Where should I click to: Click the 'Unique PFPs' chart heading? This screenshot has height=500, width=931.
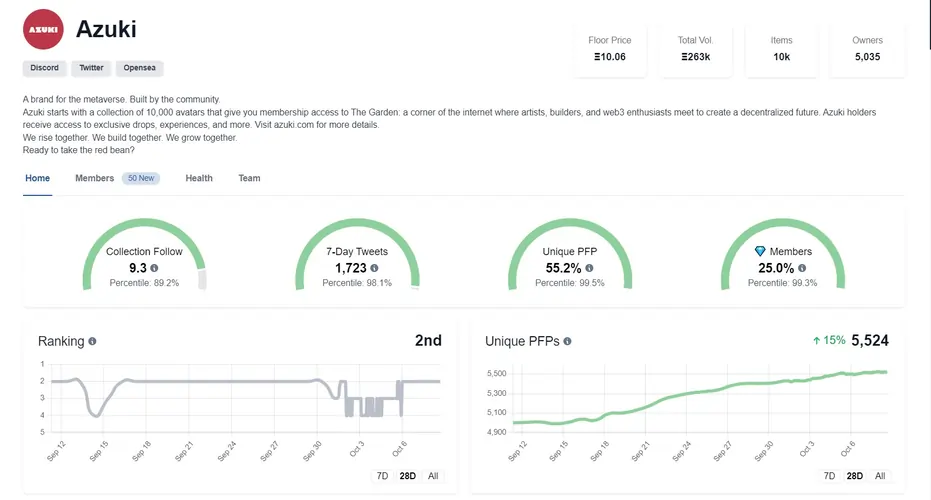point(522,341)
